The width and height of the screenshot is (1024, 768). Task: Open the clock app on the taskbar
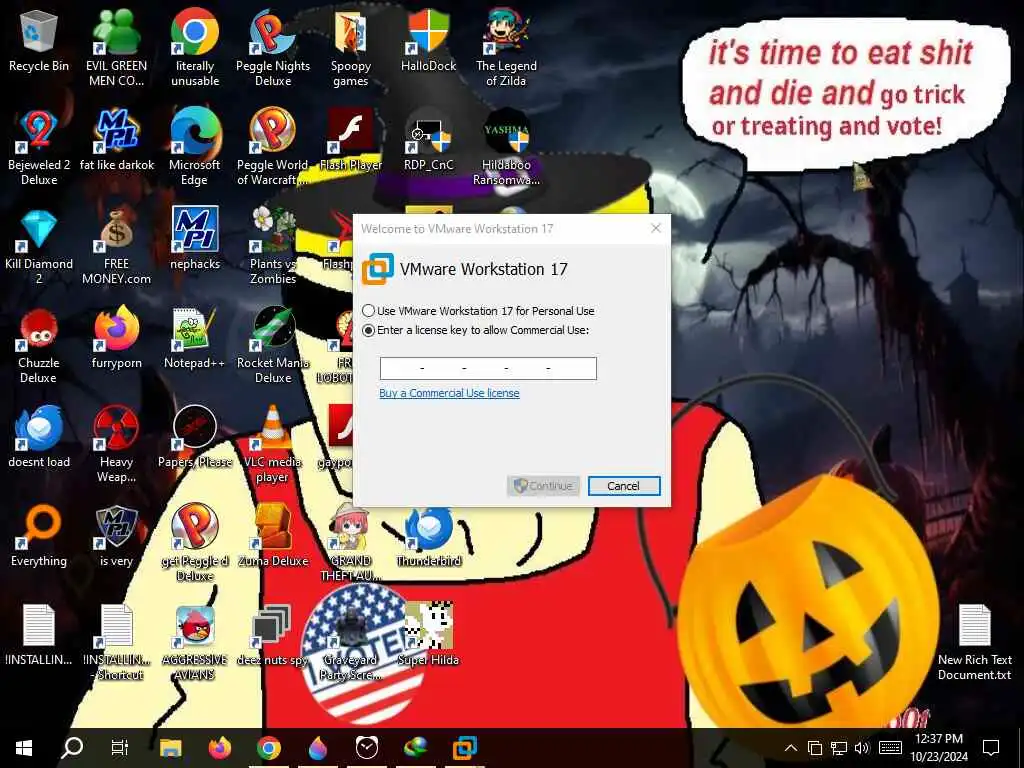367,748
